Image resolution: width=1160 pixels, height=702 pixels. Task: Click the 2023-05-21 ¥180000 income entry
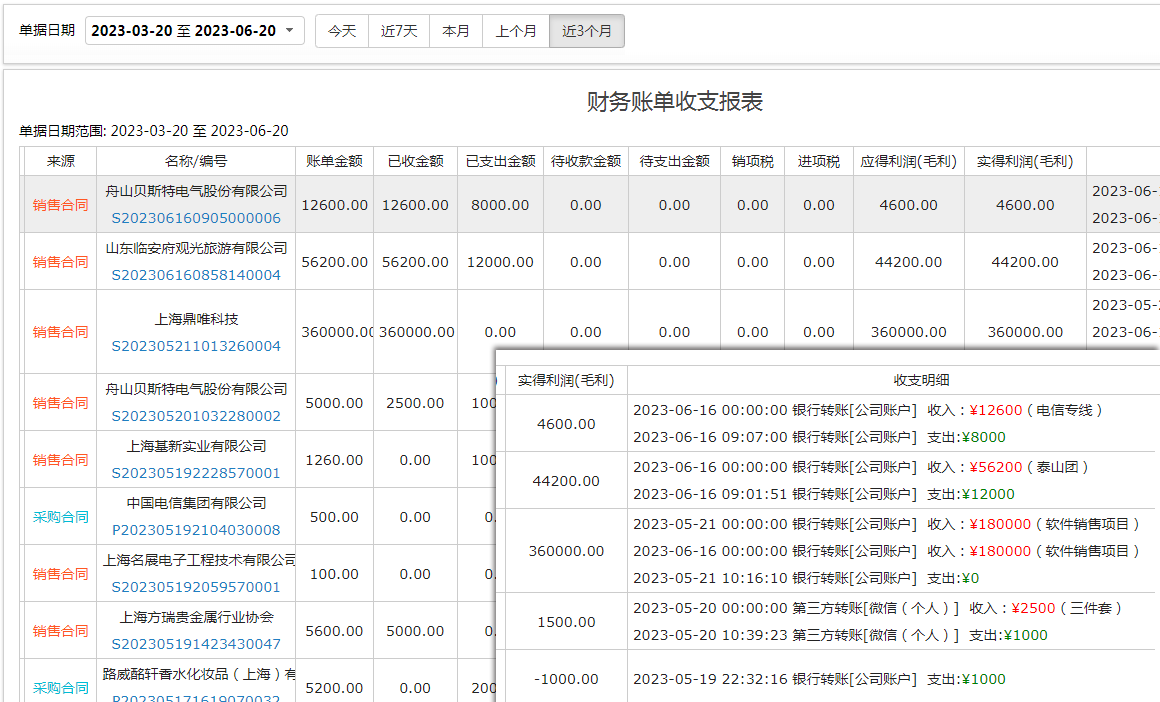(1000, 524)
